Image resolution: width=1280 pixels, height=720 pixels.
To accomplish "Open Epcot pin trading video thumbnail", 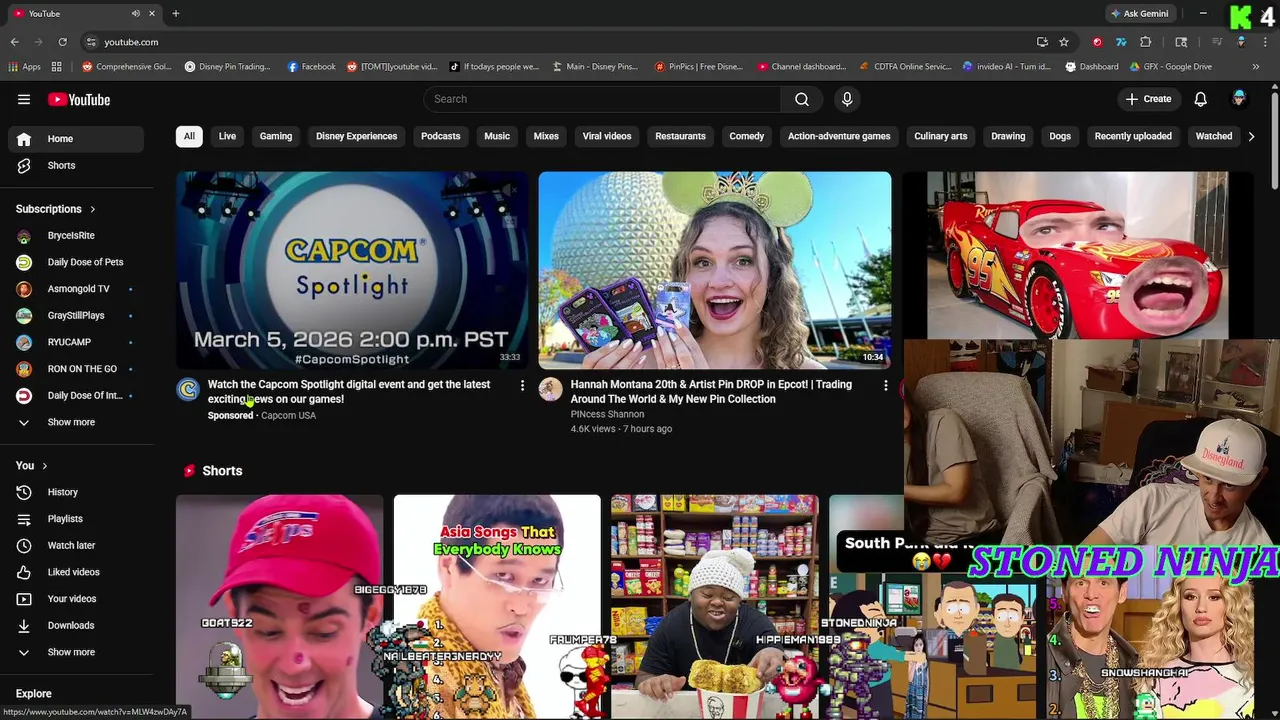I will (715, 270).
